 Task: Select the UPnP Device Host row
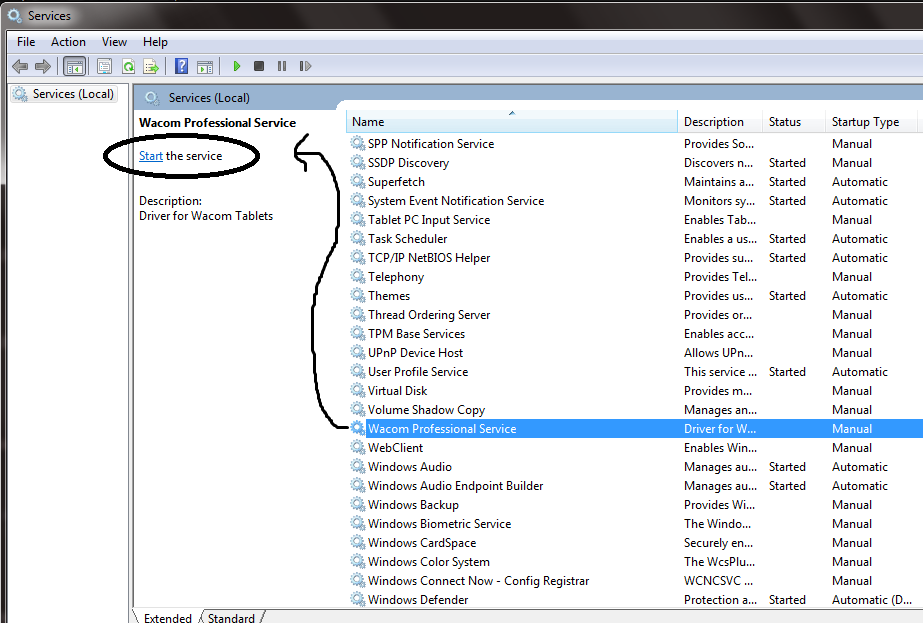point(635,352)
